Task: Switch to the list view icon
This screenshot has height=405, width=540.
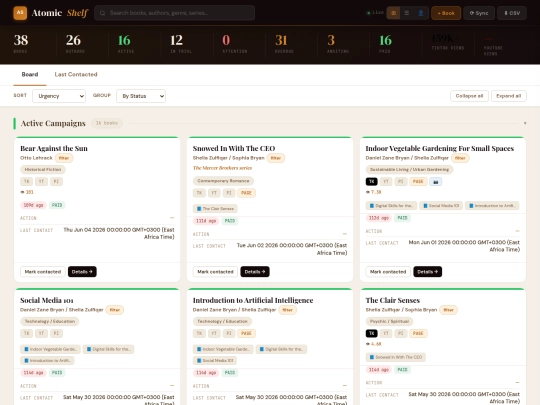Action: 407,13
